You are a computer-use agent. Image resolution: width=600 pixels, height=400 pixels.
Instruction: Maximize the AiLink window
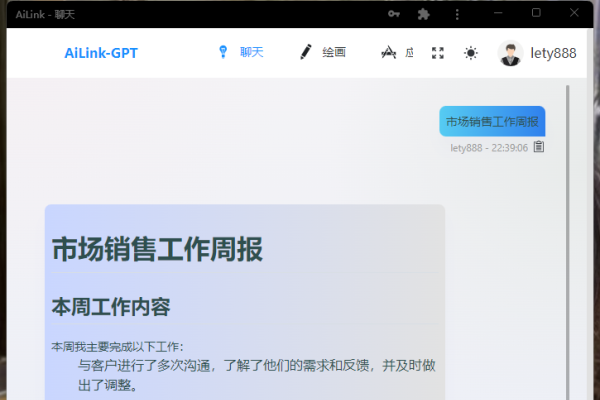point(536,13)
